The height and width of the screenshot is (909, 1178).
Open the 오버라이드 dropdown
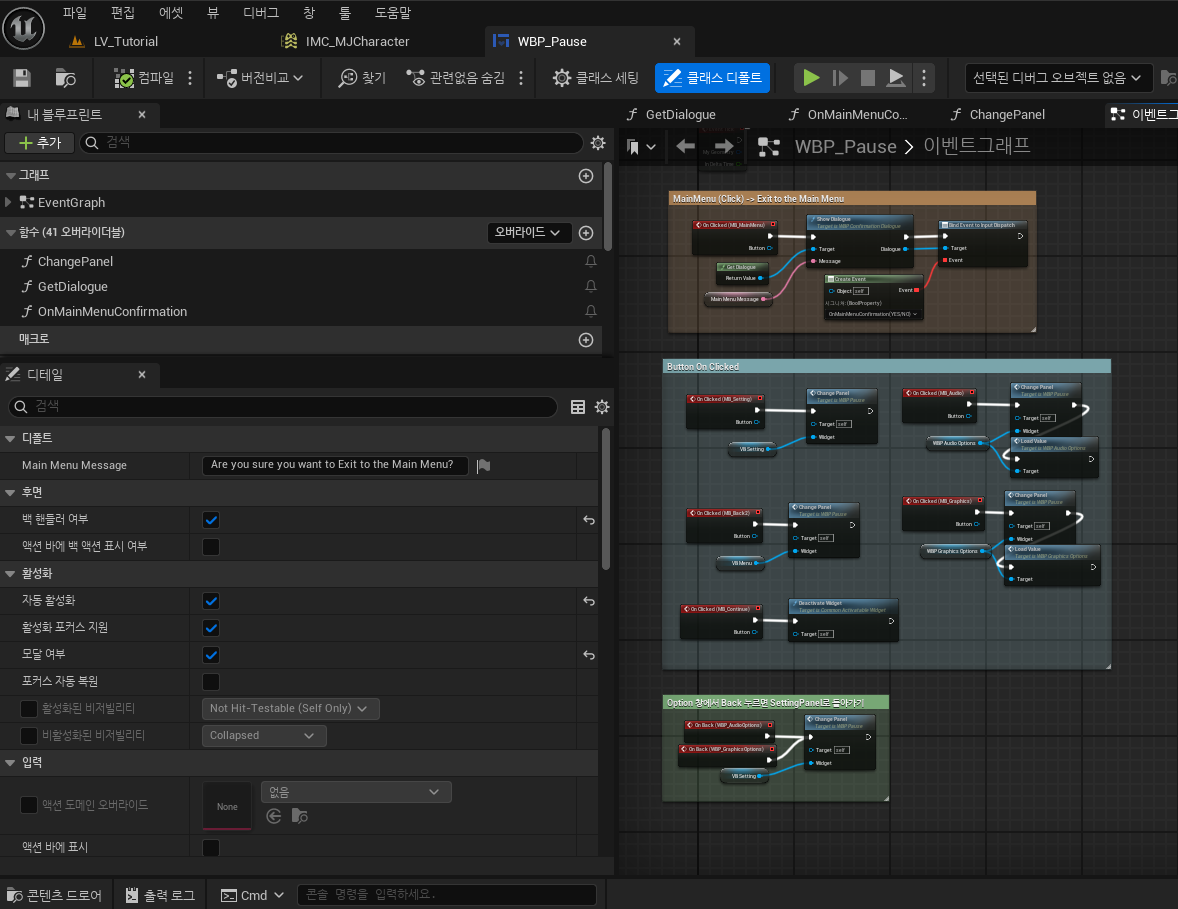click(x=529, y=233)
